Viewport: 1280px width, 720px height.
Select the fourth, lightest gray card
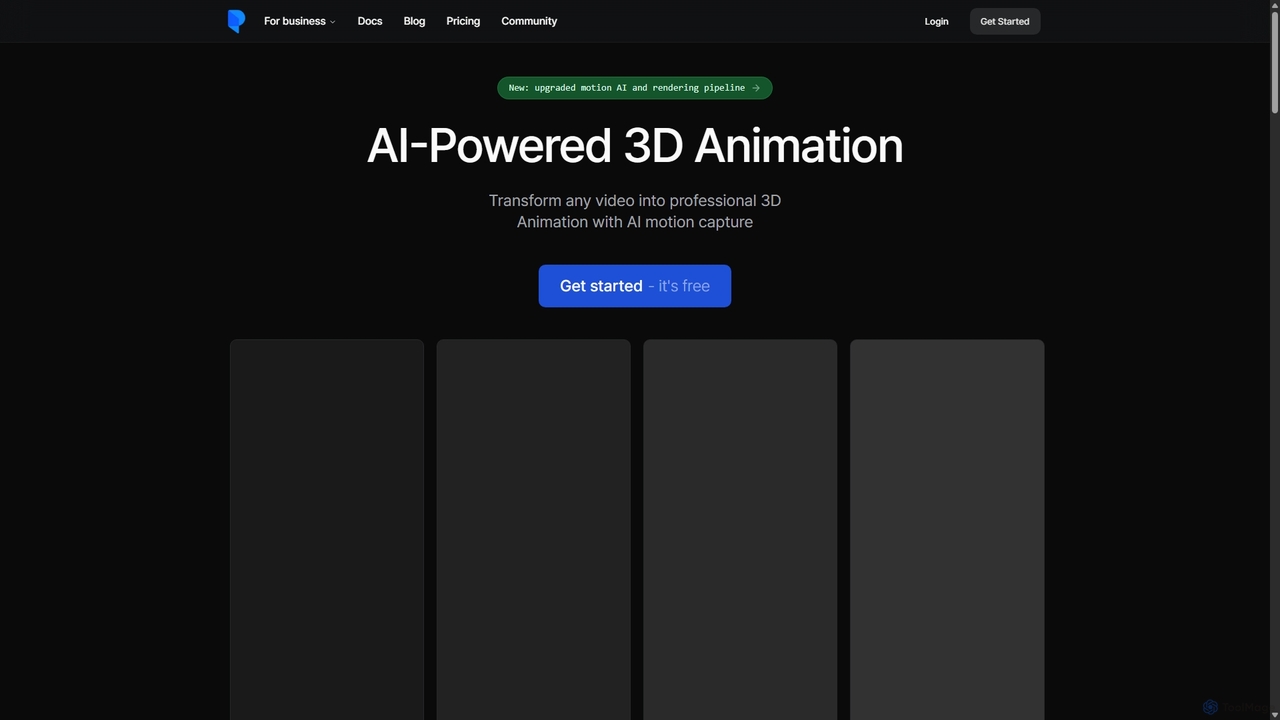pos(947,530)
